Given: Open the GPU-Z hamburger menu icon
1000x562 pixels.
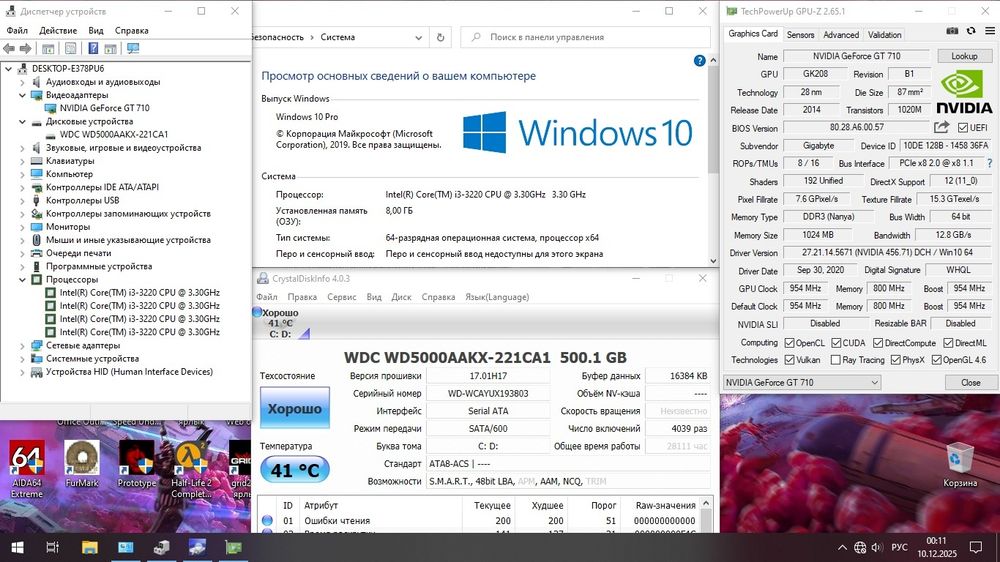Looking at the screenshot, I should pos(990,31).
